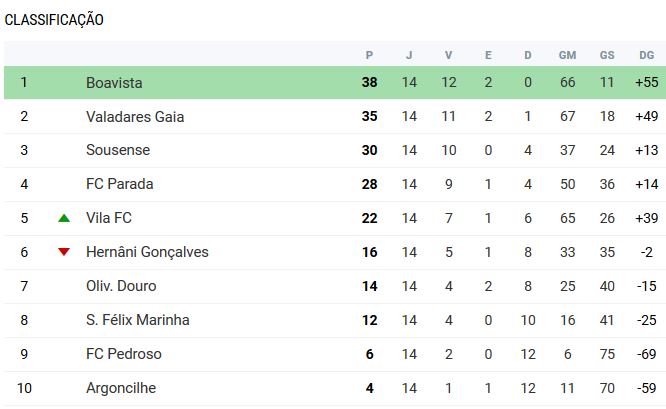This screenshot has height=409, width=666.
Task: Select the Argoncilhe team name
Action: point(121,388)
